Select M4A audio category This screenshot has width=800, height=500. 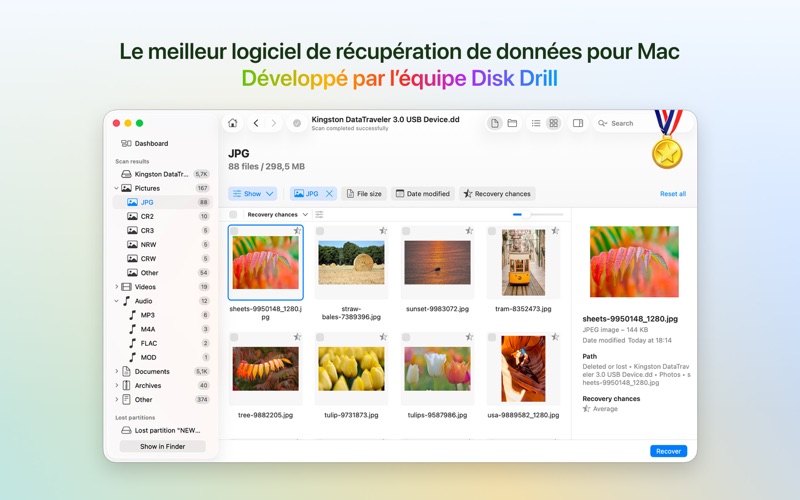tap(163, 329)
